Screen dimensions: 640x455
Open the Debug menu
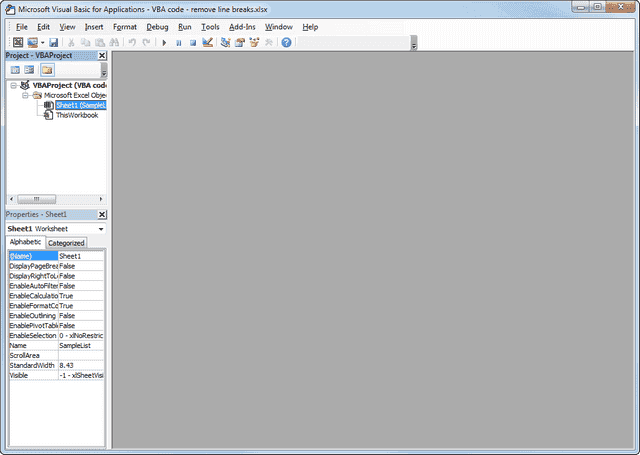pyautogui.click(x=157, y=27)
